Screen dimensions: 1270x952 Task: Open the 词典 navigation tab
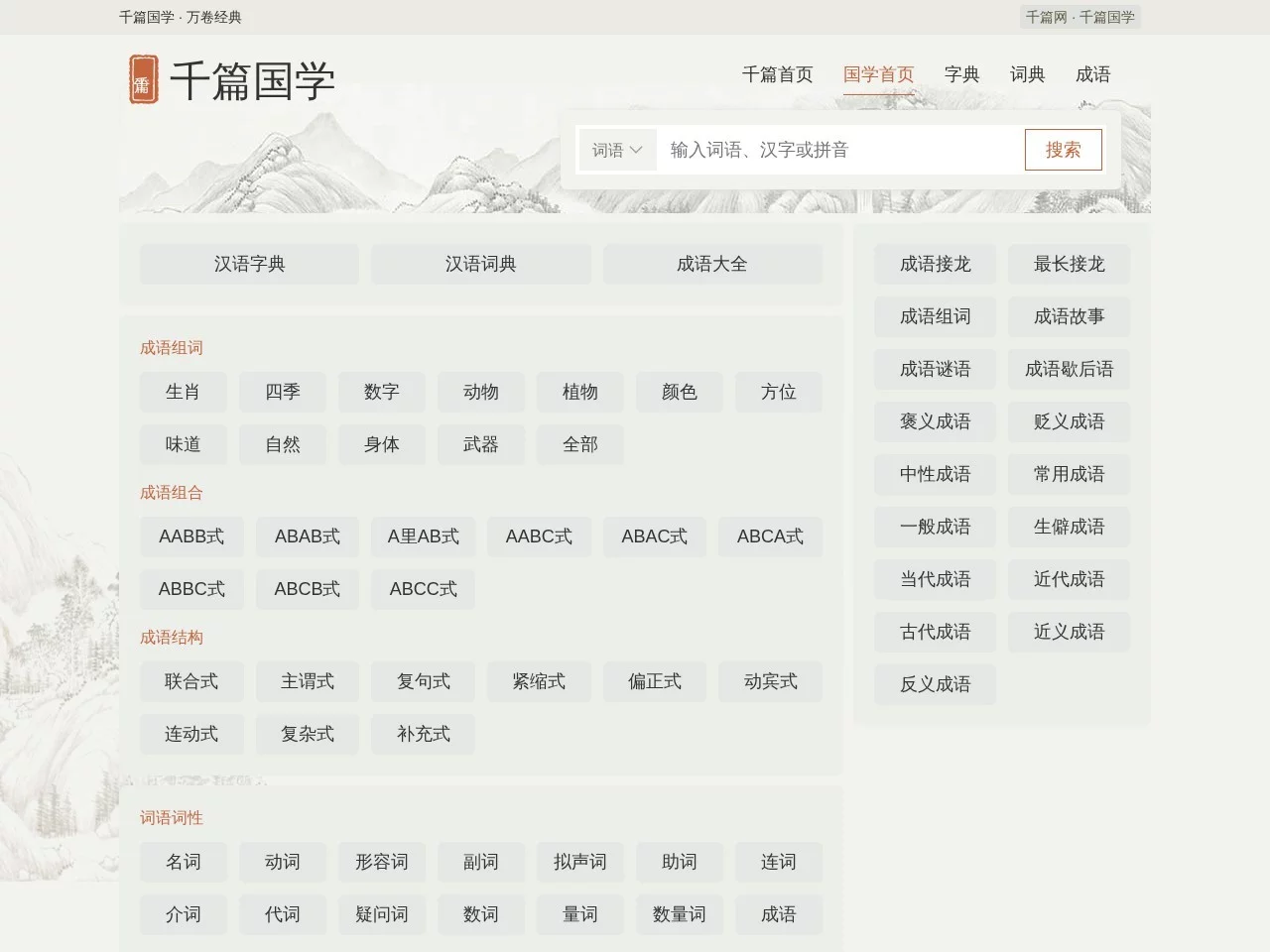(1026, 74)
